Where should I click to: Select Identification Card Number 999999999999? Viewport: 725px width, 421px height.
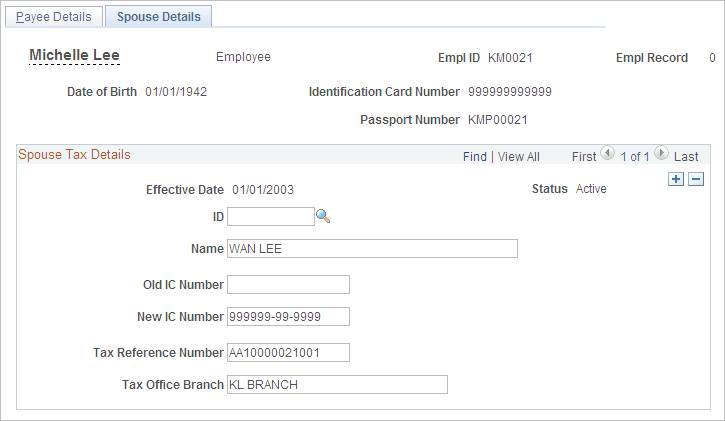510,92
